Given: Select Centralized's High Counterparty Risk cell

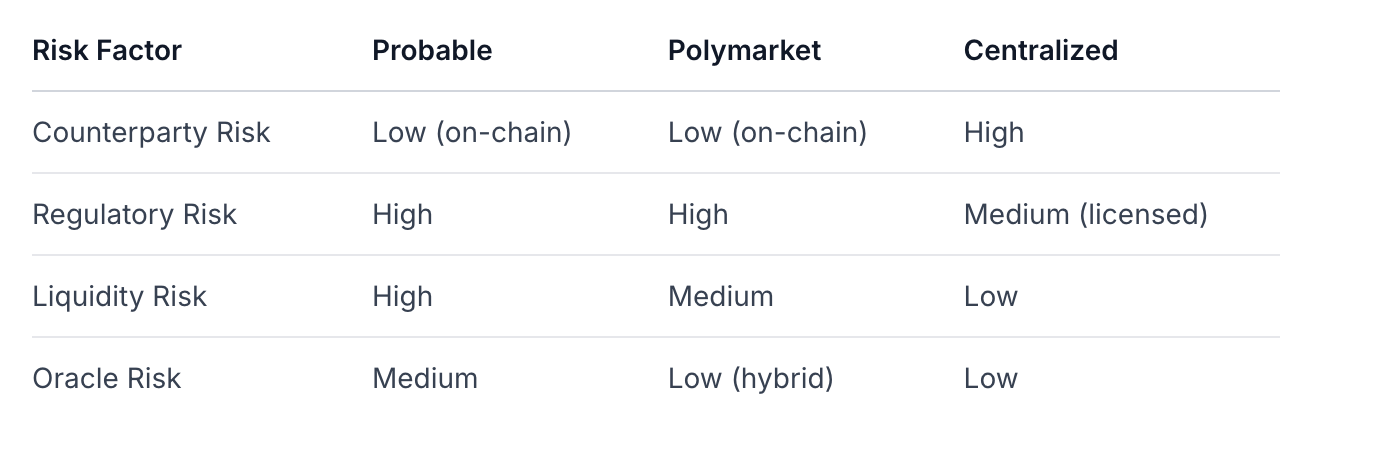Looking at the screenshot, I should point(993,133).
